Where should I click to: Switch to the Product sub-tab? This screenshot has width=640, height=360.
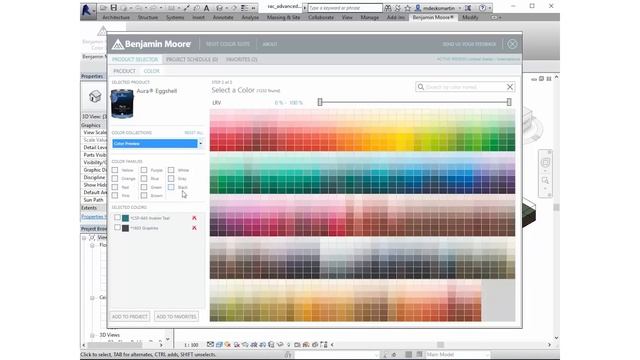[x=124, y=71]
